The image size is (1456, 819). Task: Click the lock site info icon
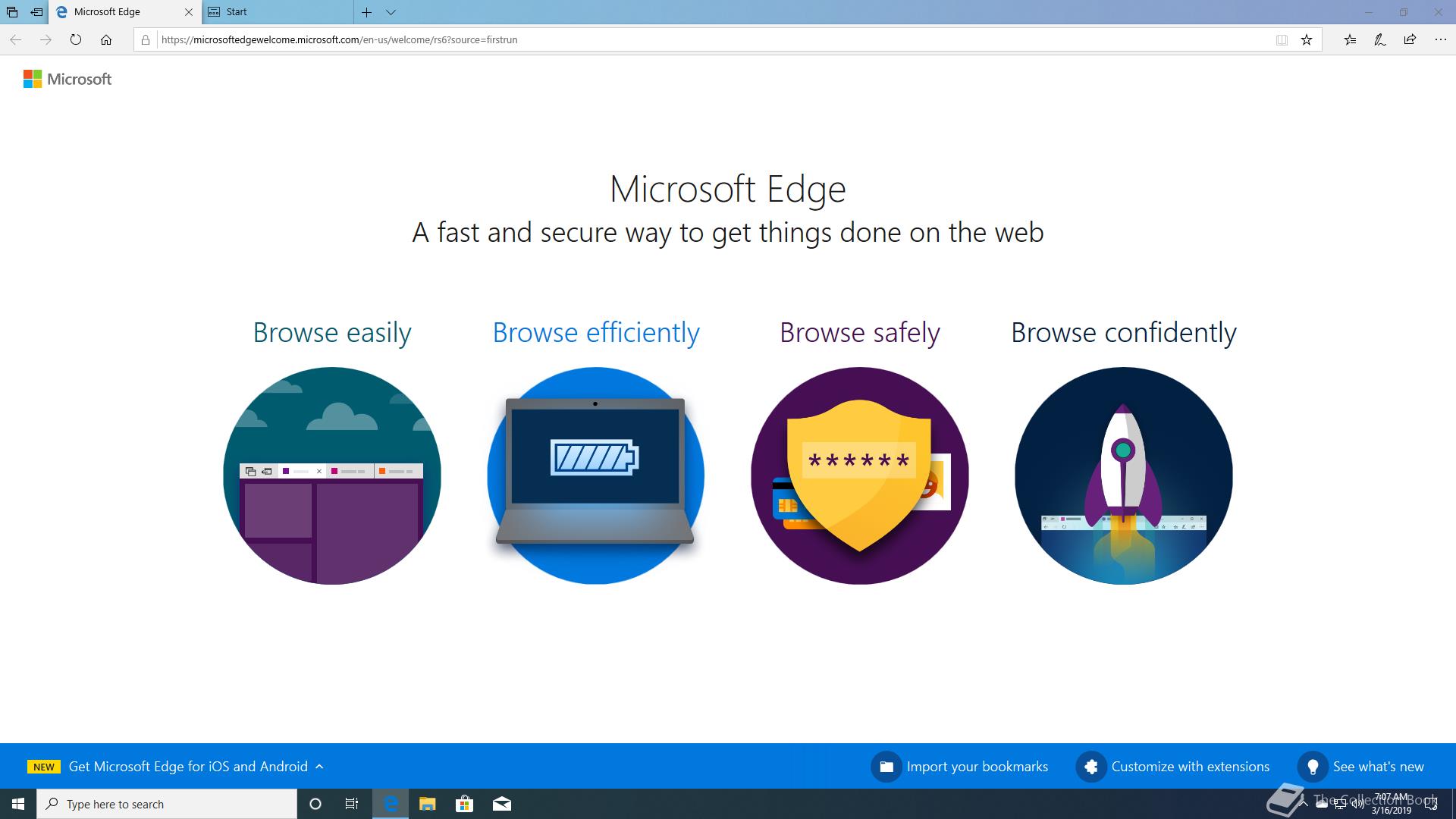146,39
